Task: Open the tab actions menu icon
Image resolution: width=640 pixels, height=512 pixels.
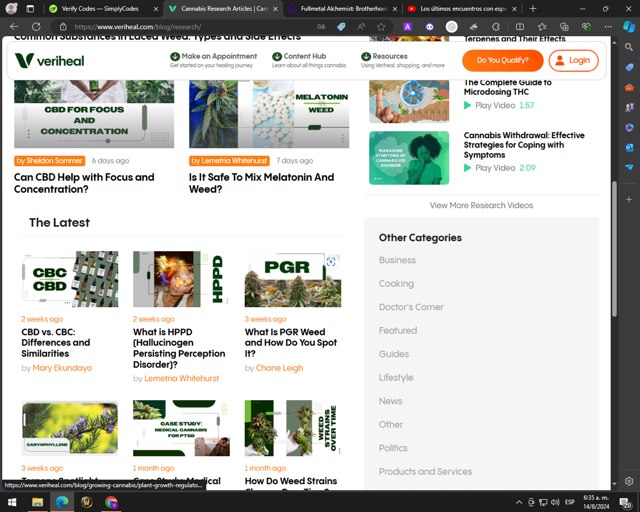Action: point(30,8)
